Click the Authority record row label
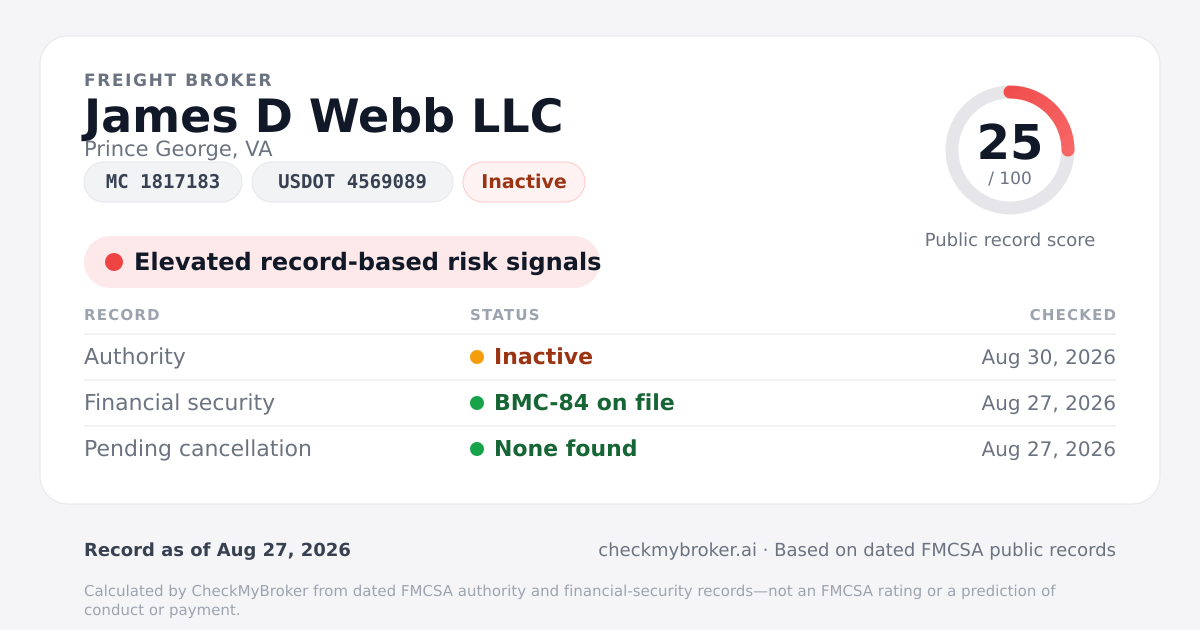Screen dimensions: 1200x630 click(135, 357)
